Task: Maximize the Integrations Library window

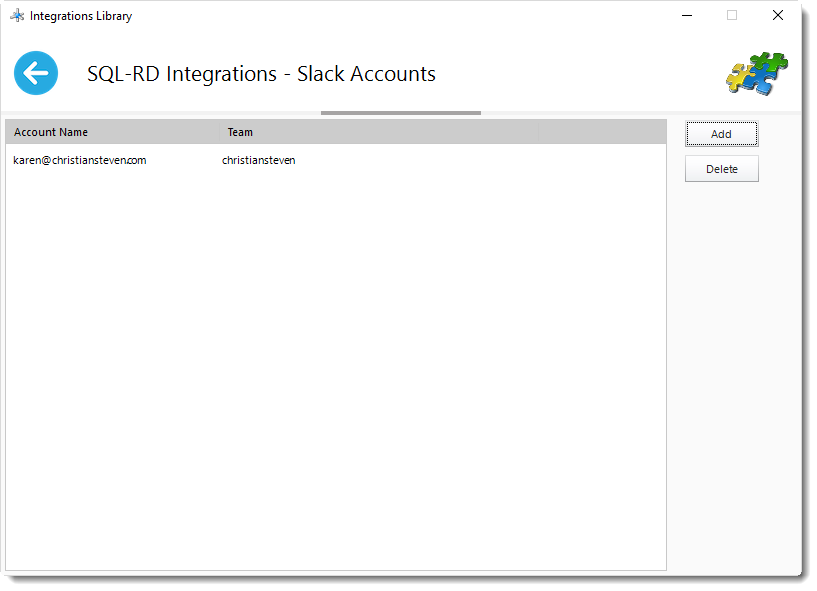Action: point(732,16)
